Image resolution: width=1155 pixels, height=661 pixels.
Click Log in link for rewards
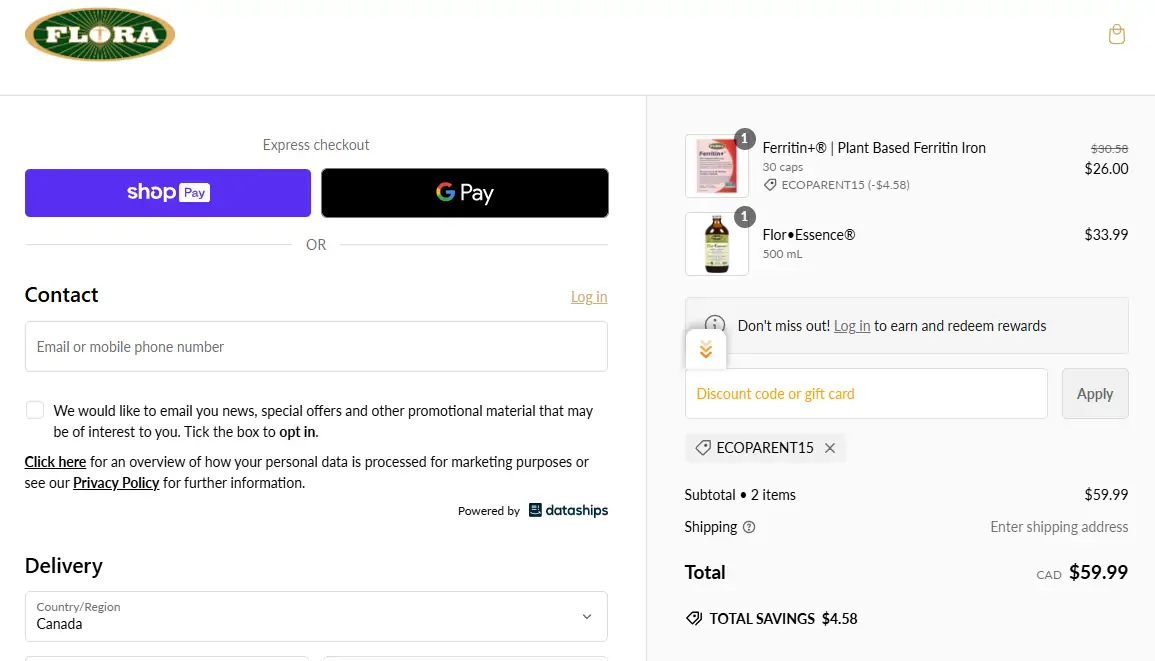852,326
